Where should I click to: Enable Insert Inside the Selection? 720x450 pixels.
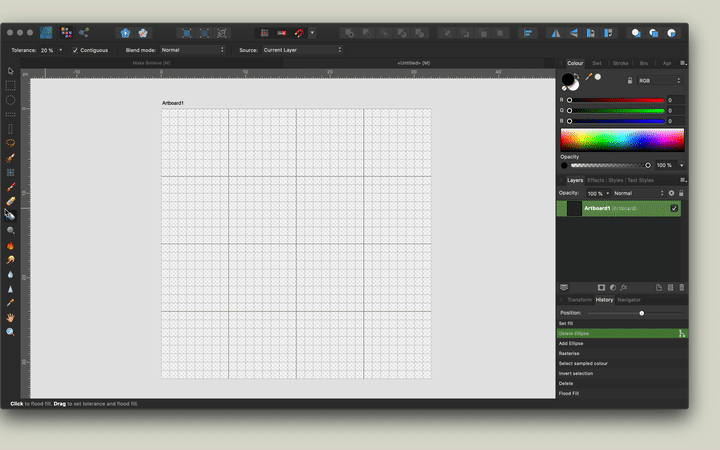671,33
